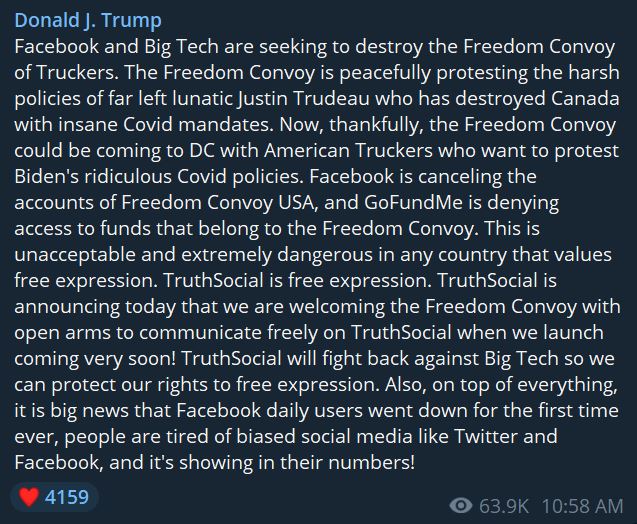Click the red heart reaction icon
The width and height of the screenshot is (637, 524).
coord(29,496)
